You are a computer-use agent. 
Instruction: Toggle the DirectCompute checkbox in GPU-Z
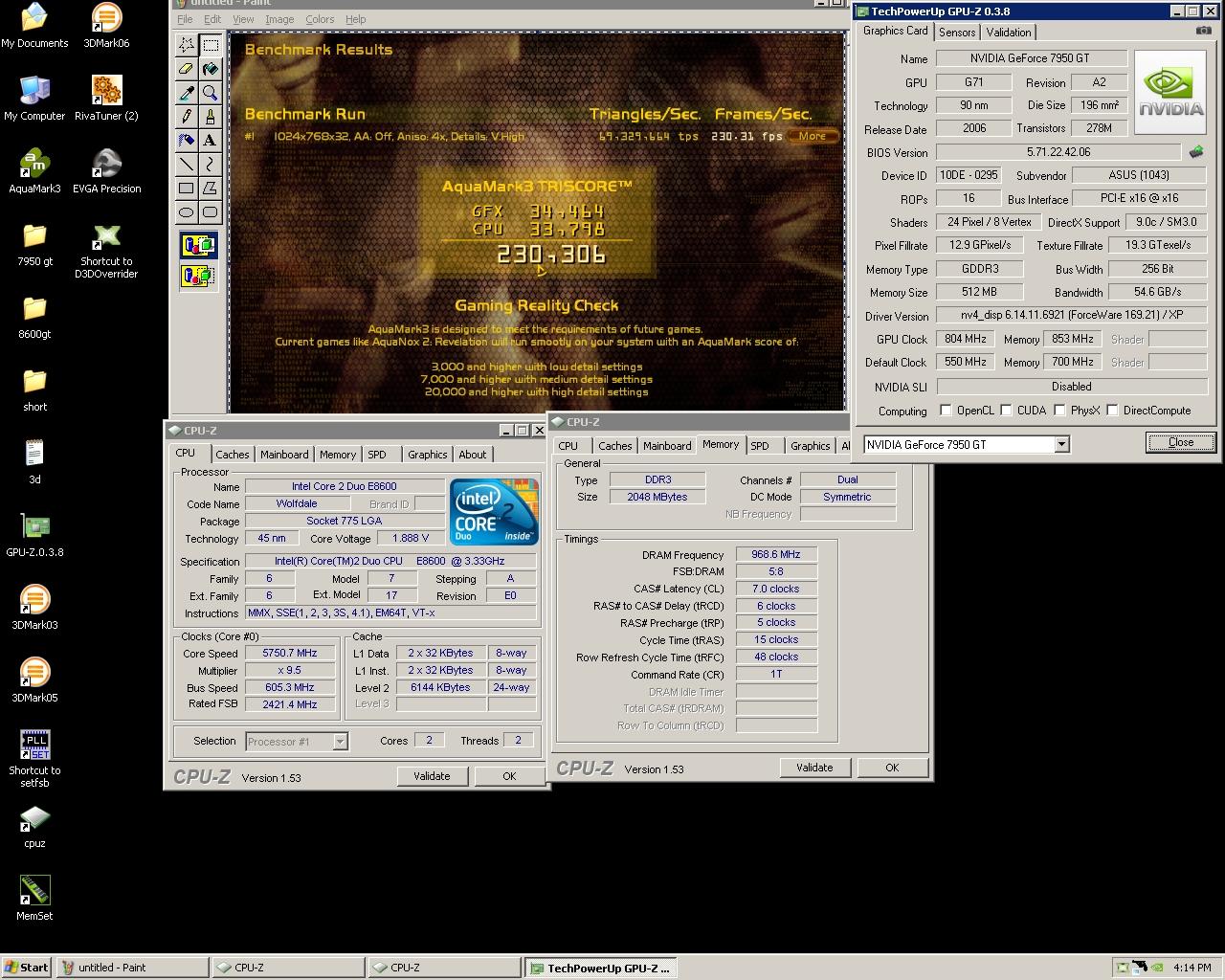[x=1112, y=411]
